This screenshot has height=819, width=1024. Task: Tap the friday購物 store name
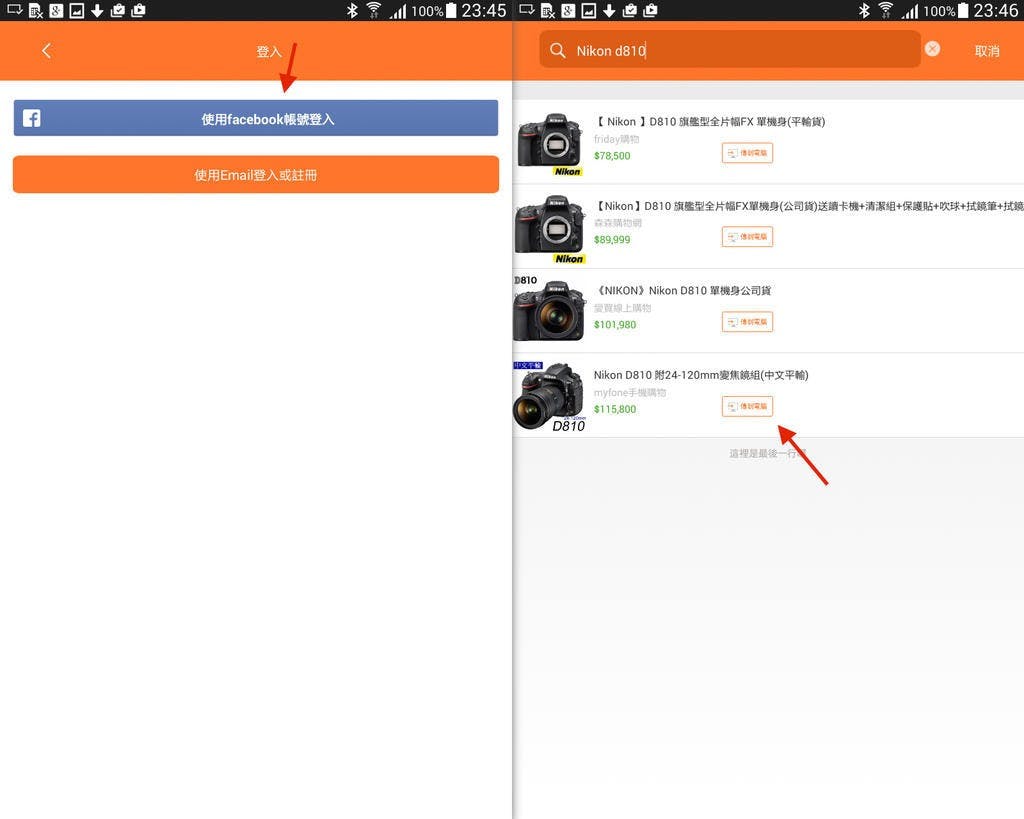coord(616,139)
